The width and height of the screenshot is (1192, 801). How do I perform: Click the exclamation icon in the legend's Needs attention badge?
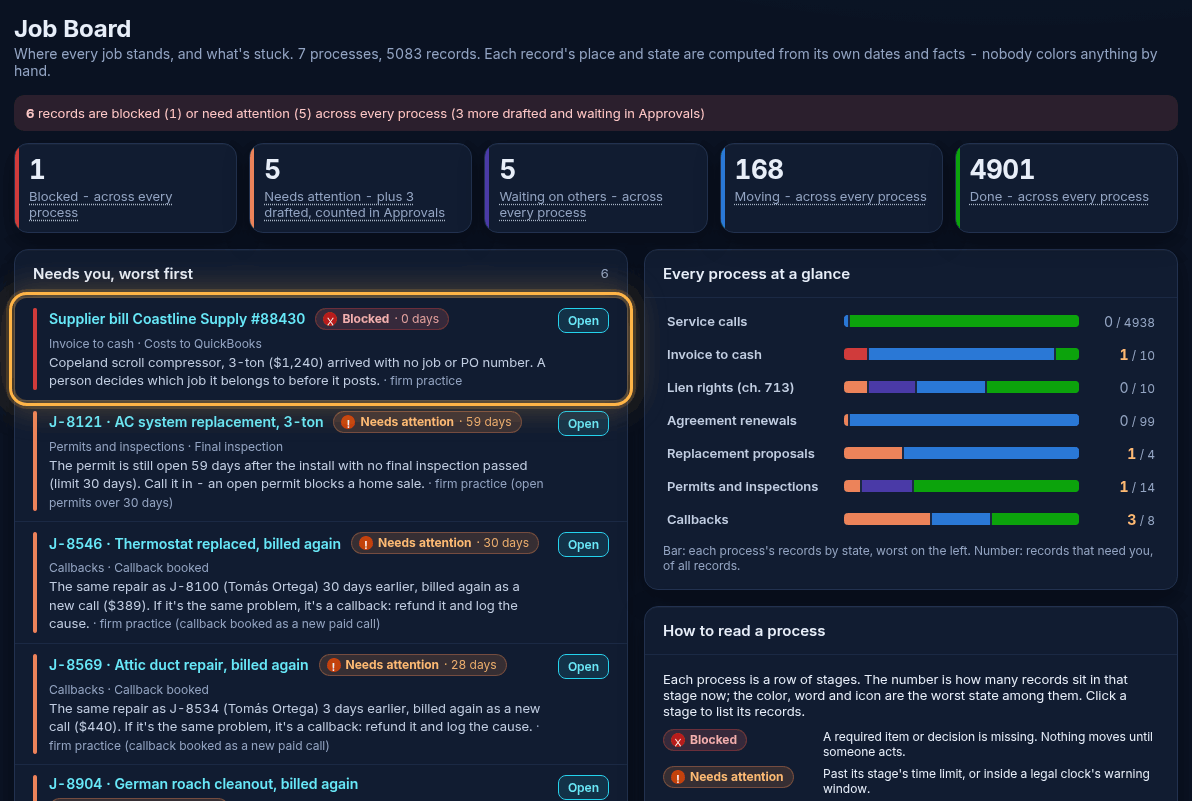tap(677, 777)
